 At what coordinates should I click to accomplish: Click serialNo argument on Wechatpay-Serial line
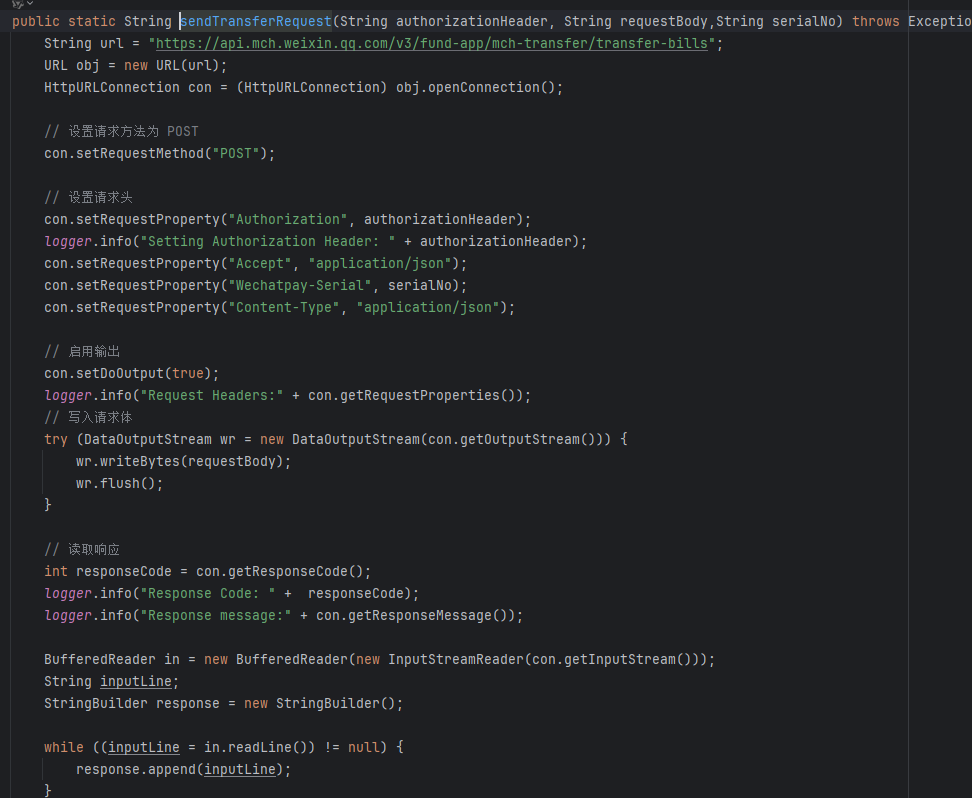pos(420,285)
